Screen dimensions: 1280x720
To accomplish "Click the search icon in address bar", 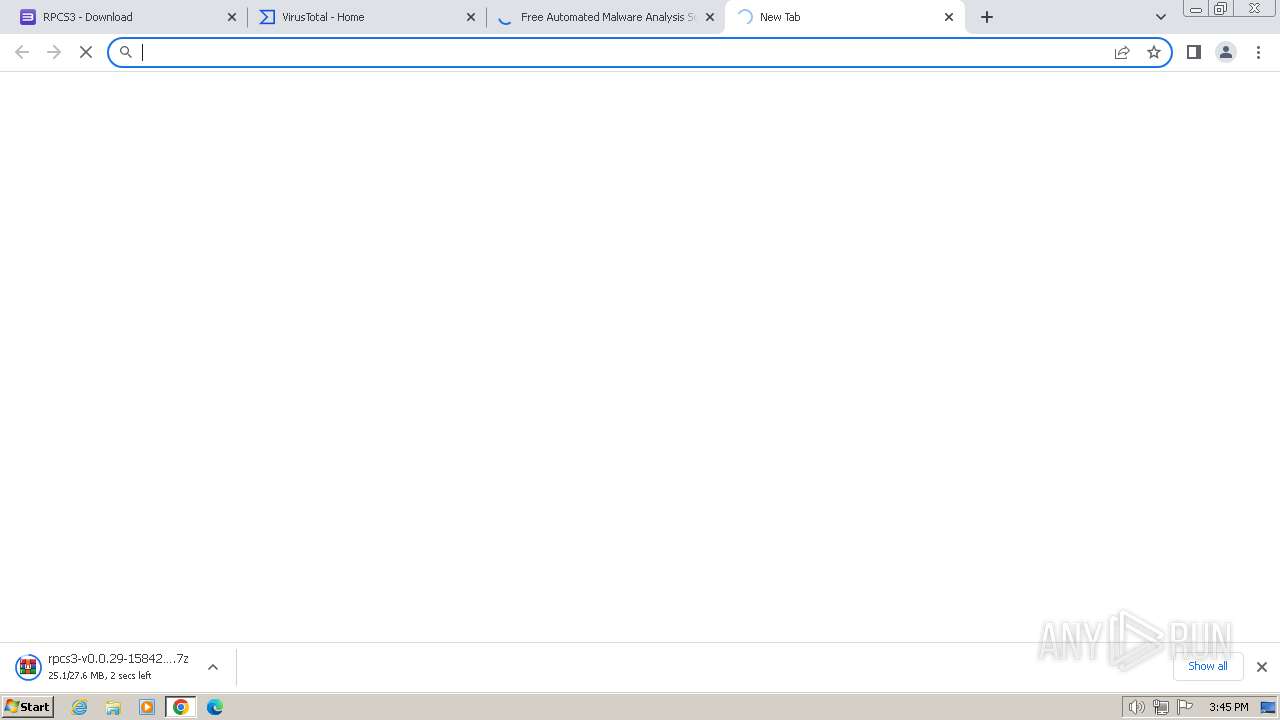I will click(x=126, y=52).
